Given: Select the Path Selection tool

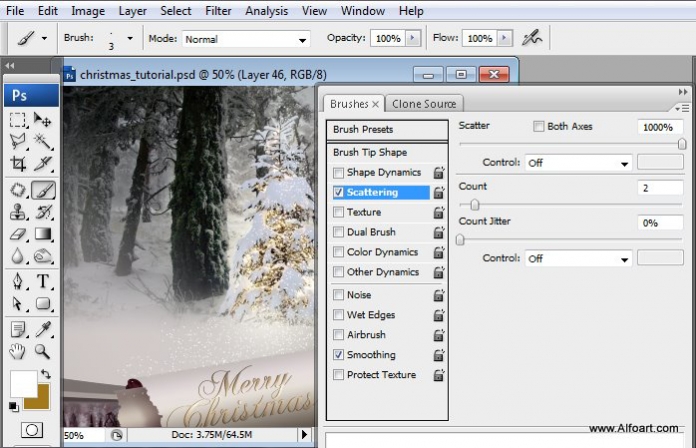Looking at the screenshot, I should [18, 304].
